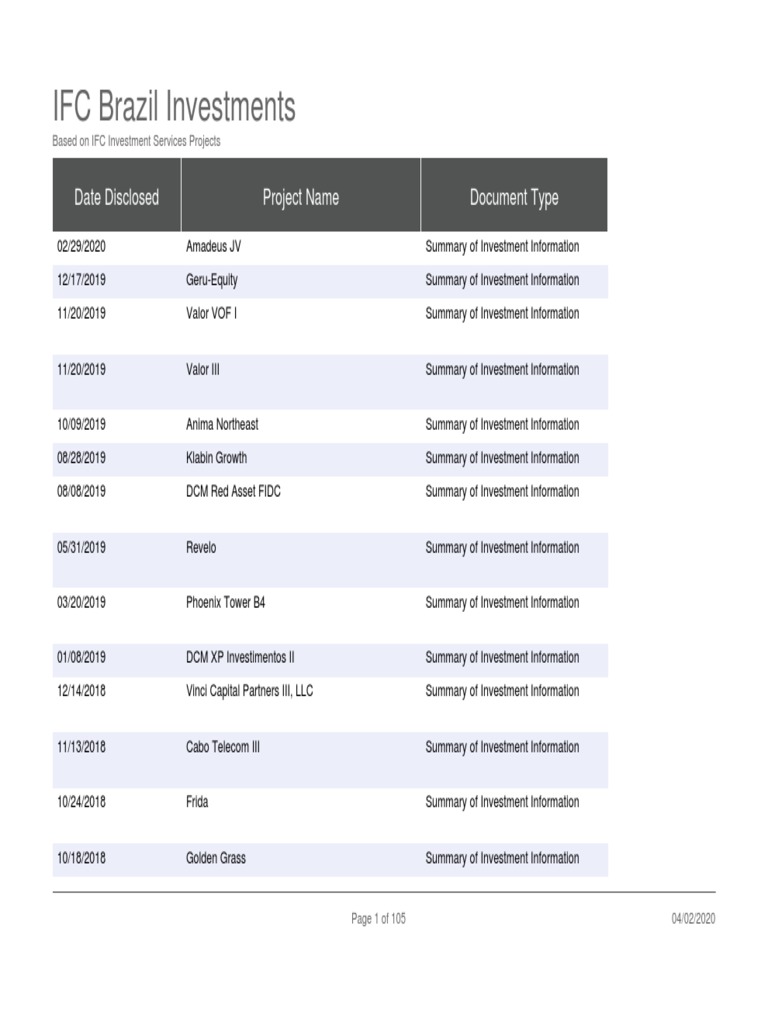Click the Valor III project row
Image resolution: width=768 pixels, height=1024 pixels.
pyautogui.click(x=202, y=369)
